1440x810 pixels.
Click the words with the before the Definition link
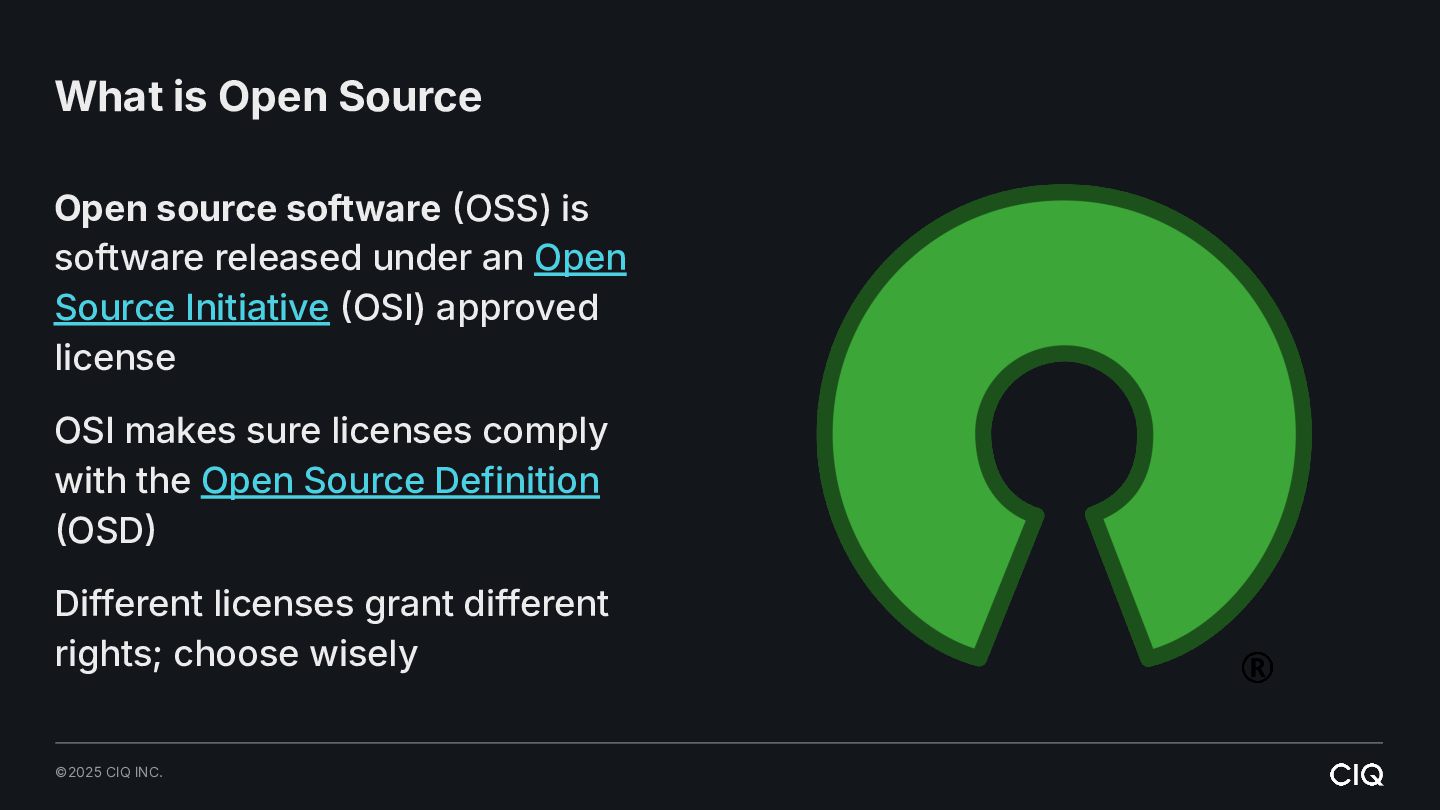tap(122, 481)
